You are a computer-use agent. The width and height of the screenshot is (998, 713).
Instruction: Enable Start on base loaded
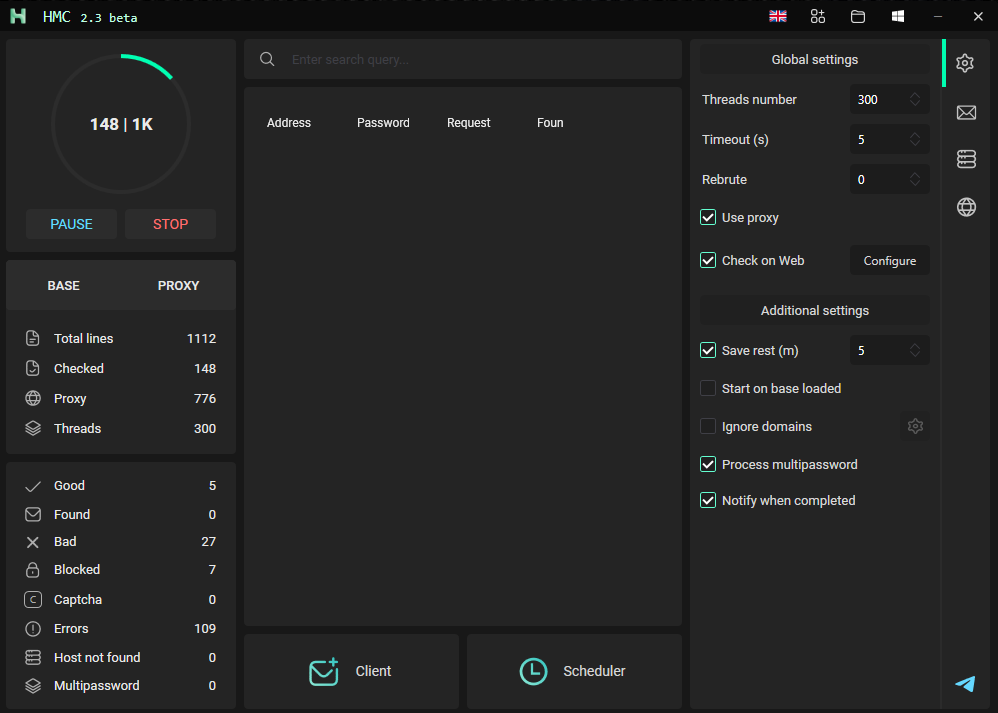[x=708, y=388]
